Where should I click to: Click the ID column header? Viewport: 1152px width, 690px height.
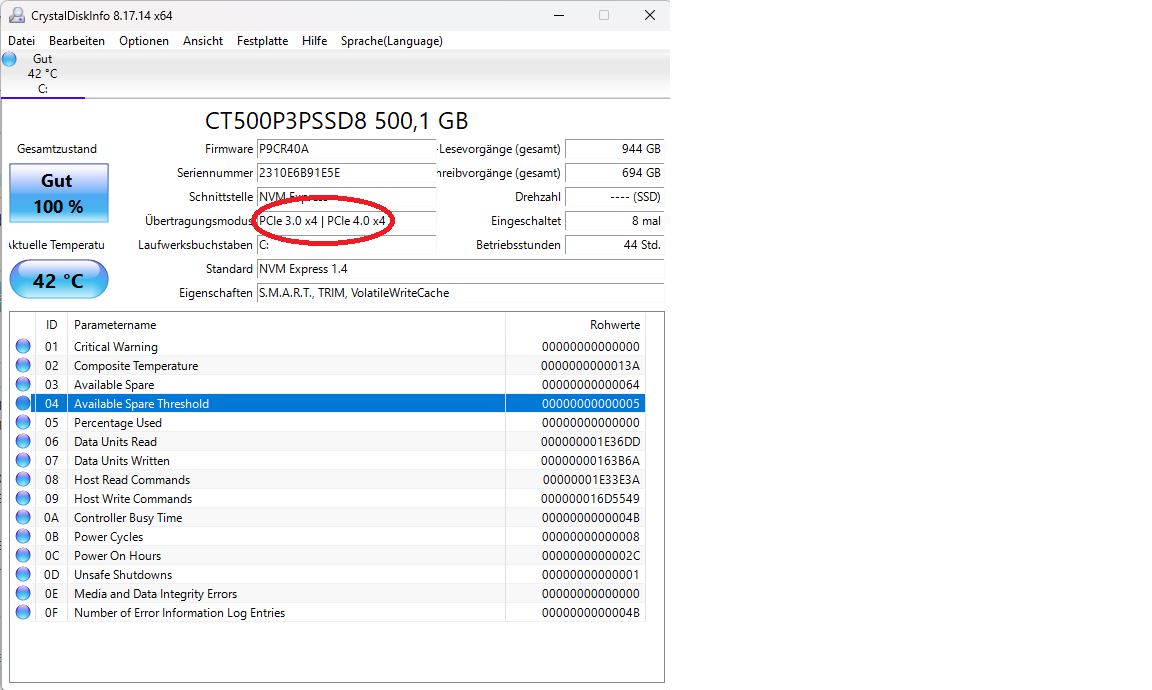[51, 325]
